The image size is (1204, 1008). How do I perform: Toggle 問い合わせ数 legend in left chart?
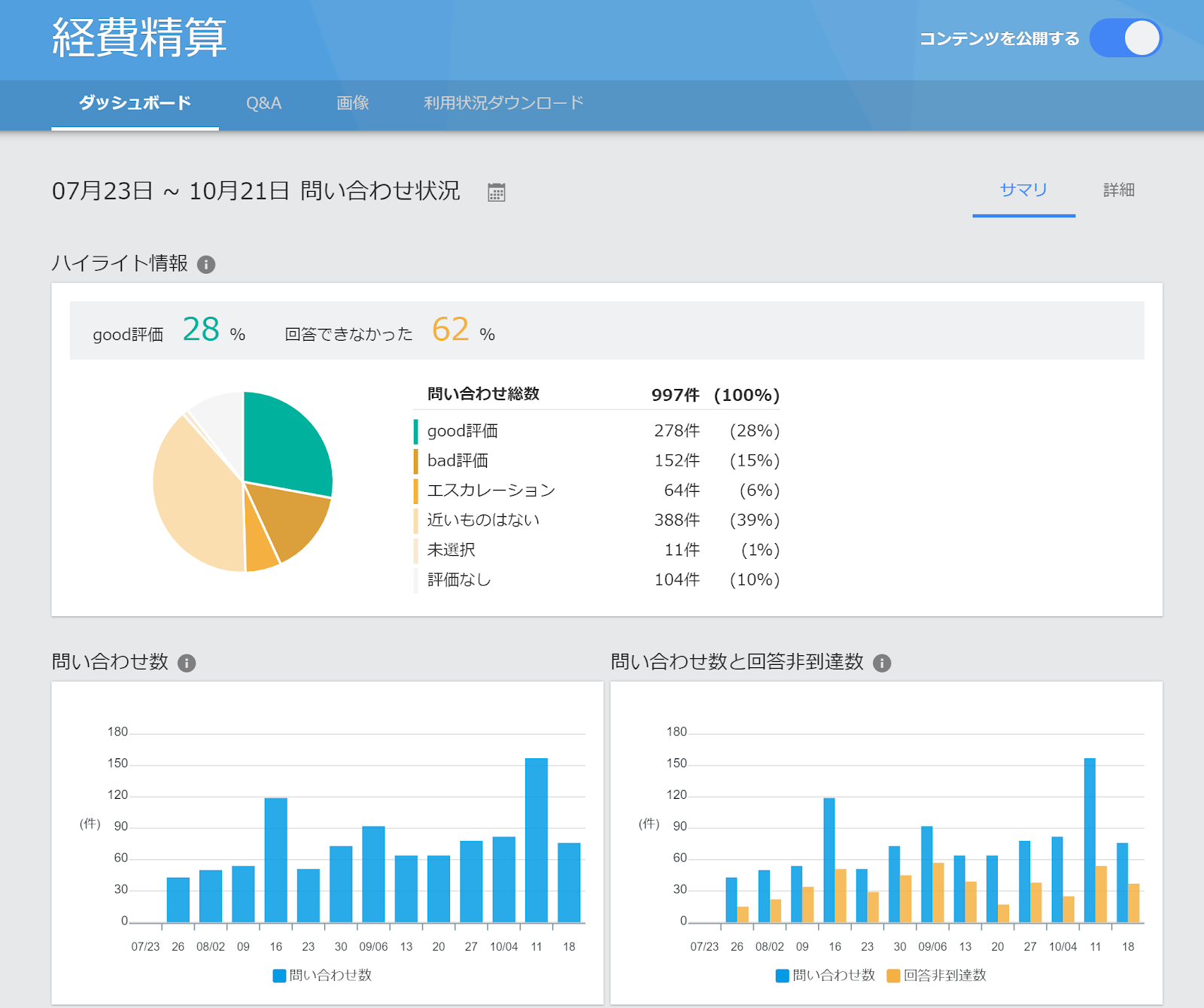pos(322,976)
